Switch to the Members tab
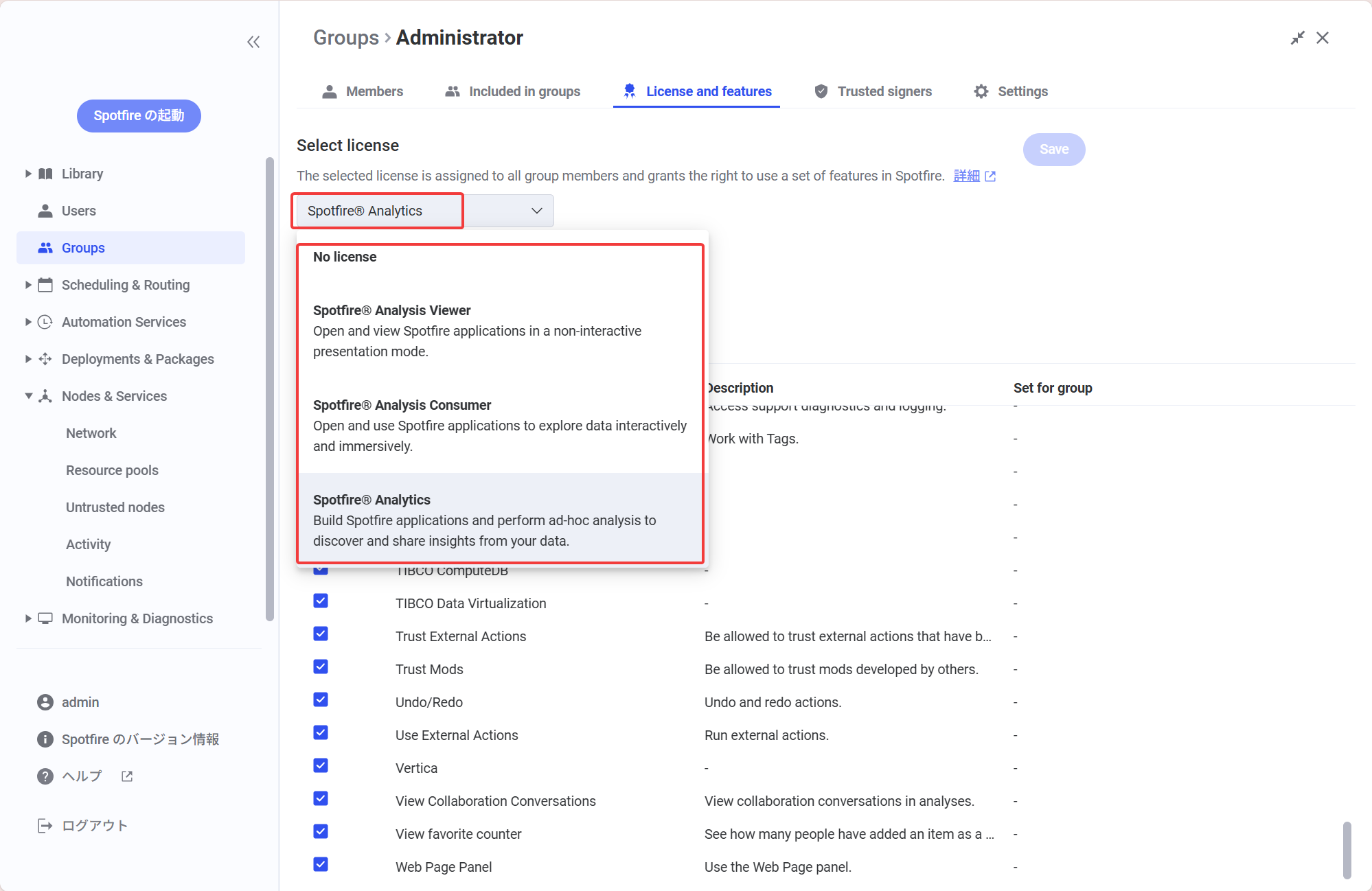1372x891 pixels. click(x=363, y=91)
